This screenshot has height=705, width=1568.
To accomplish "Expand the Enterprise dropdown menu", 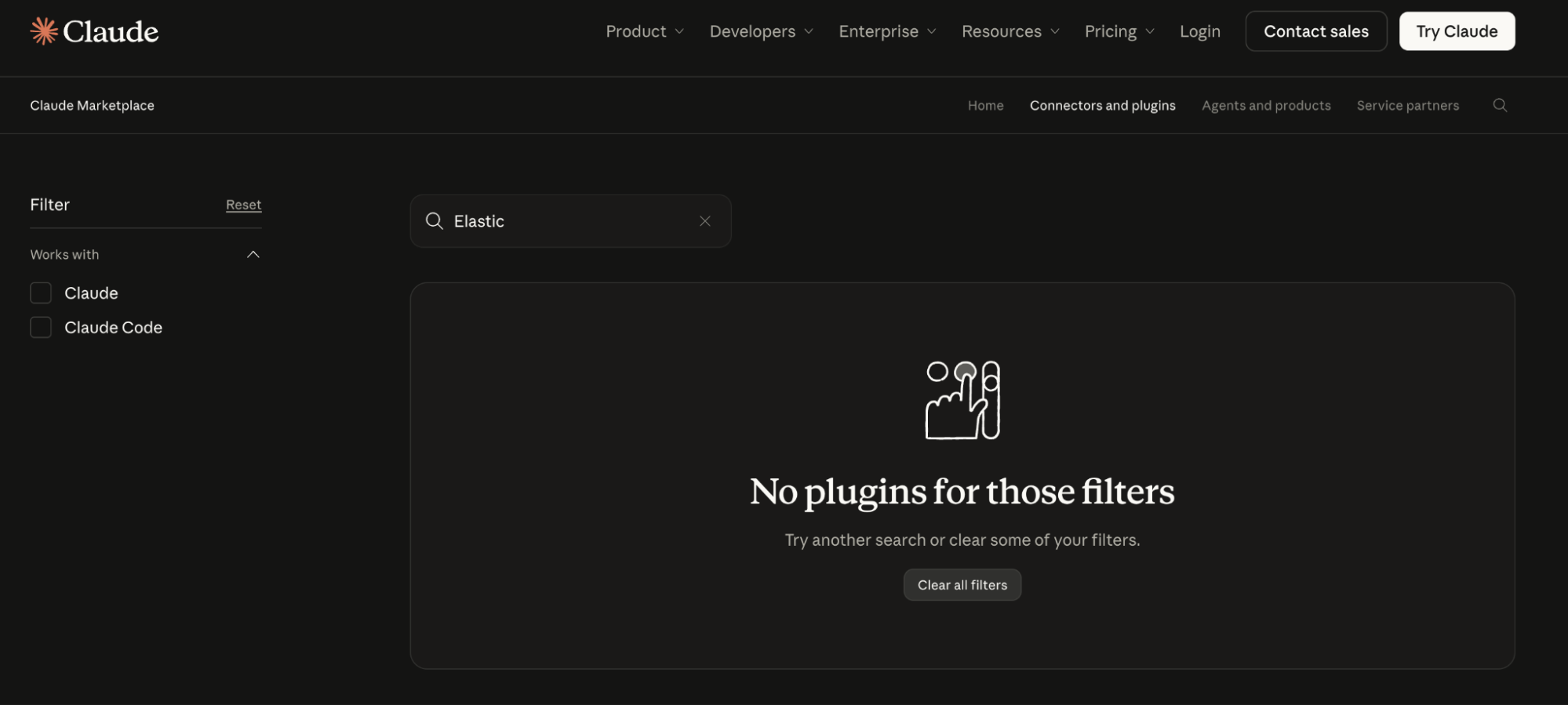I will [x=887, y=31].
